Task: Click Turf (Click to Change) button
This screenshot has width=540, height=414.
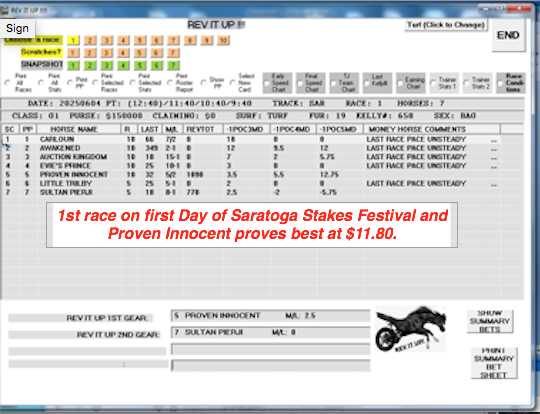Action: [x=446, y=25]
